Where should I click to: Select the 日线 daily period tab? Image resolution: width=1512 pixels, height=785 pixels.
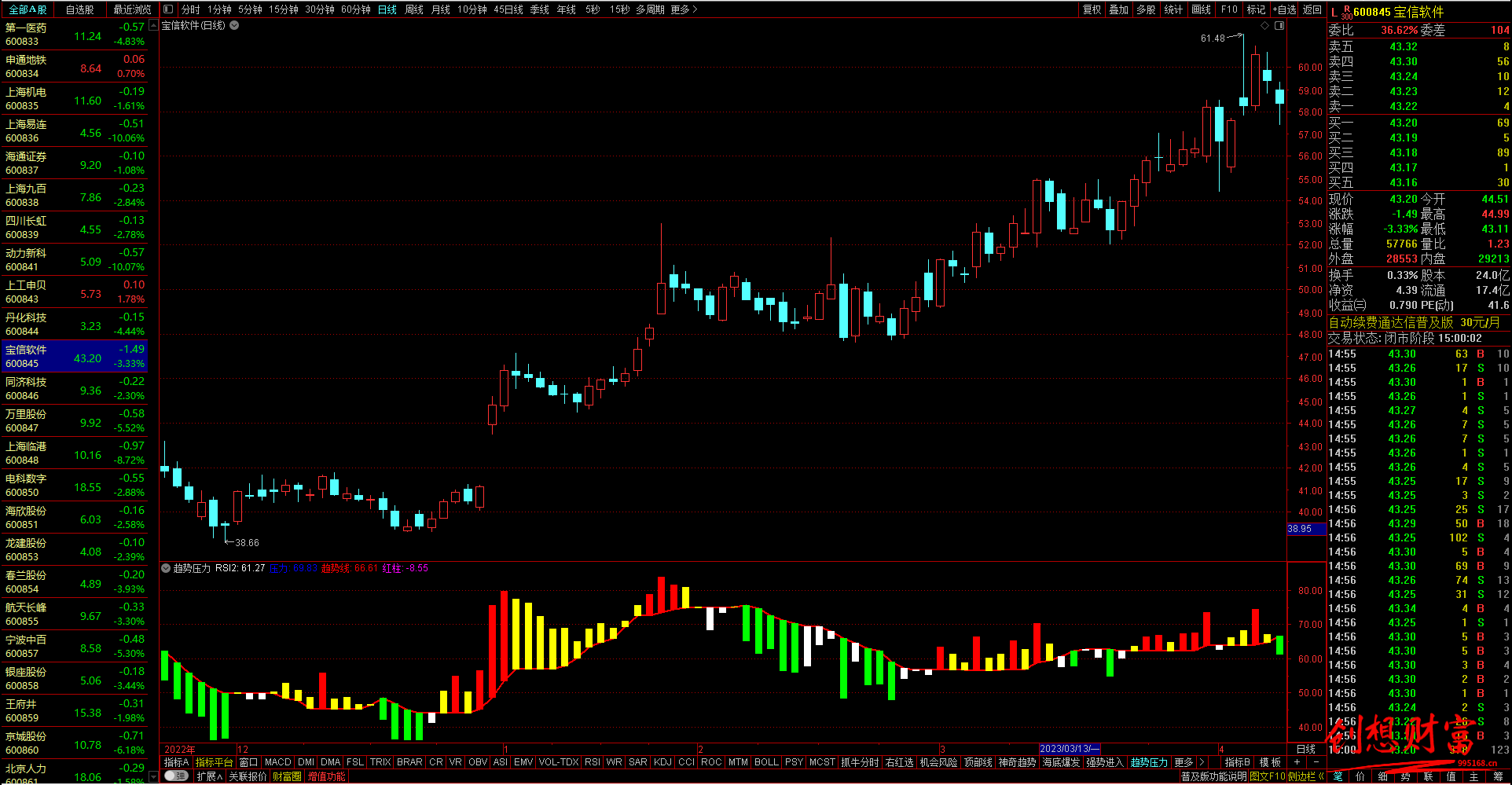pyautogui.click(x=387, y=9)
